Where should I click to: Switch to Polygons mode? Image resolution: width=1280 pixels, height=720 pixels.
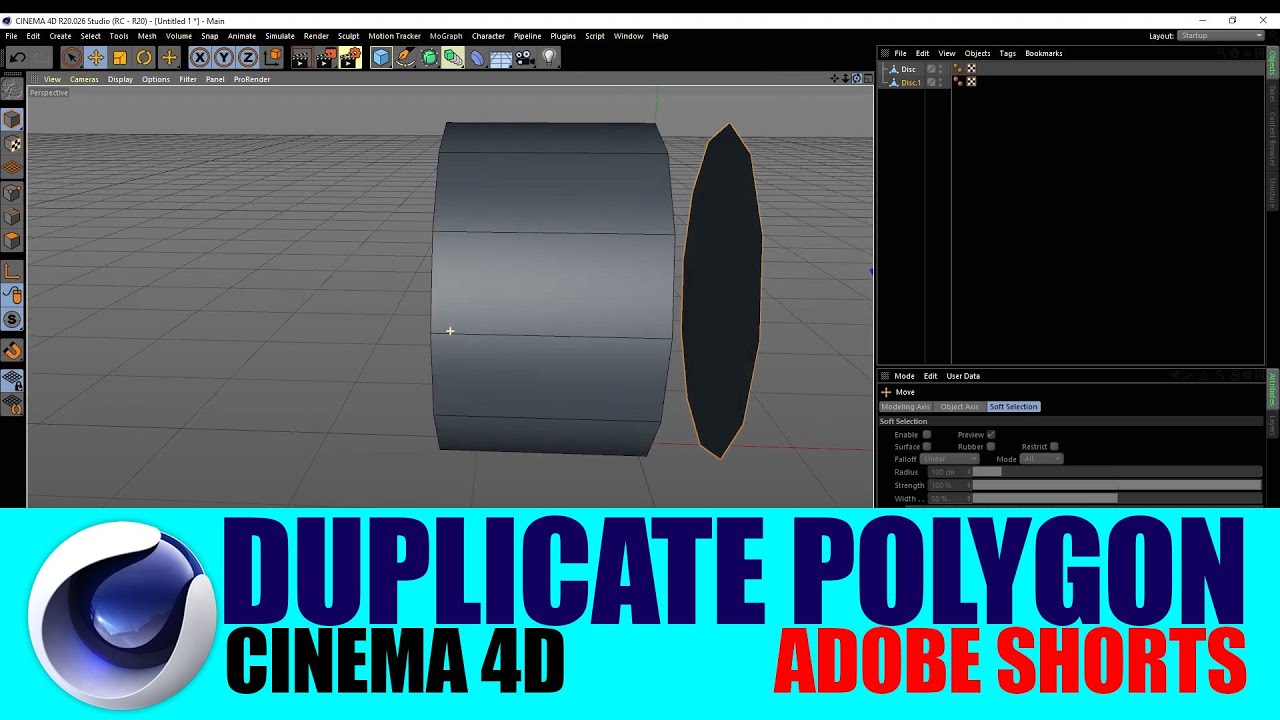[12, 241]
